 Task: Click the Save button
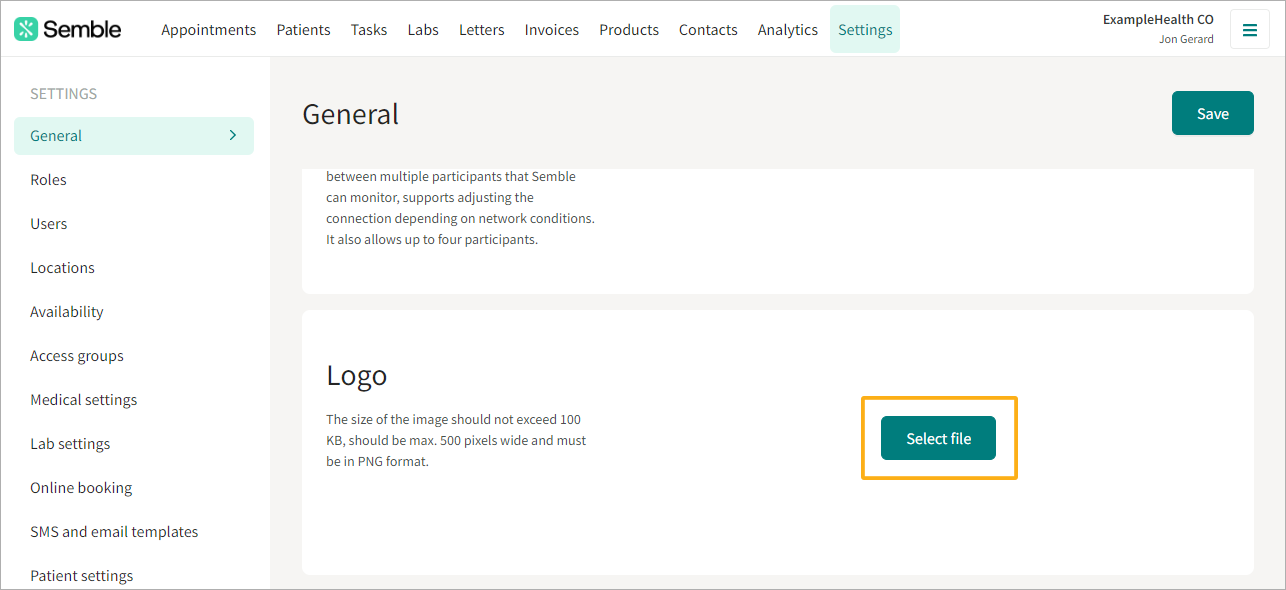coord(1213,113)
